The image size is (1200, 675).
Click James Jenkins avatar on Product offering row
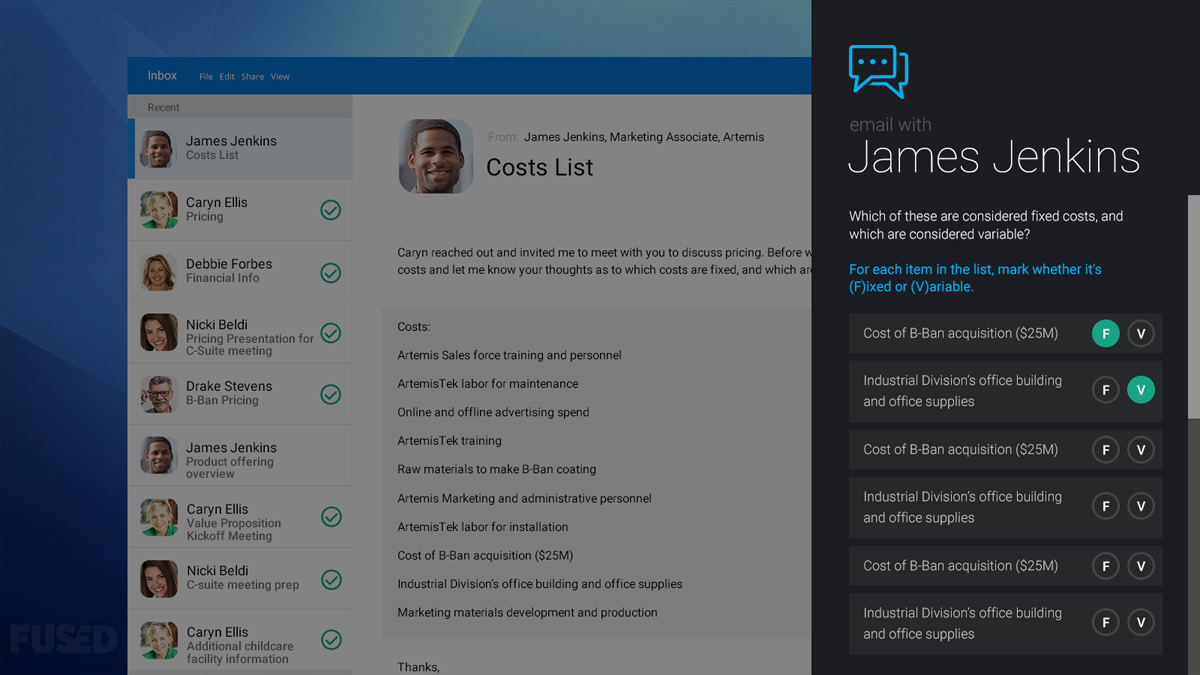(x=158, y=456)
